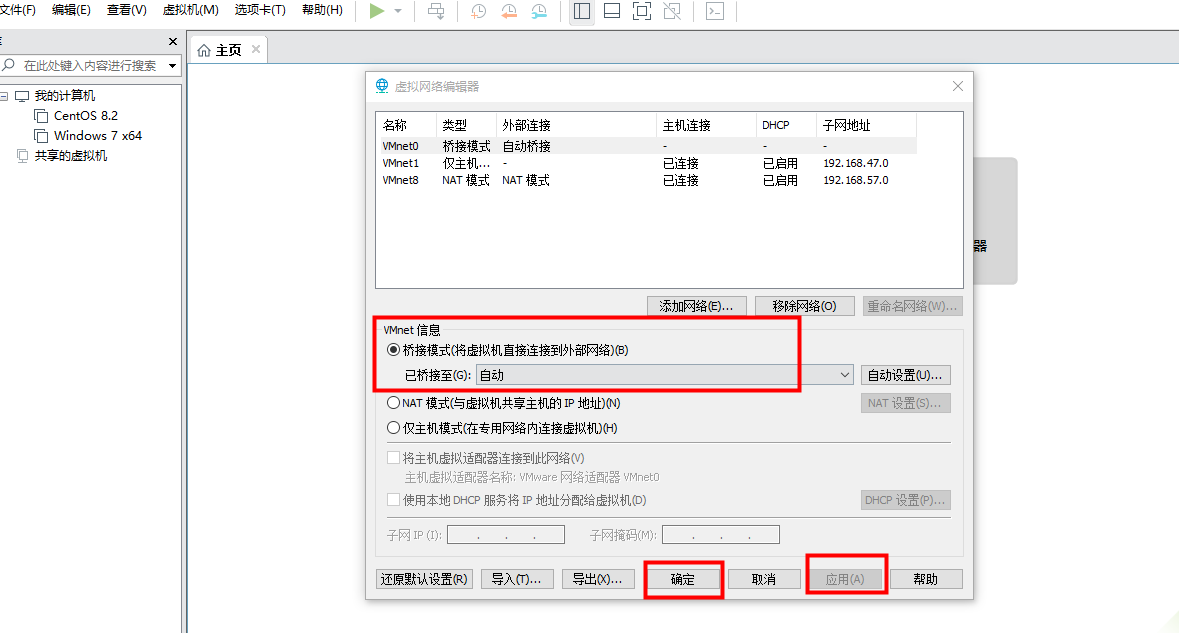Open the library search dropdown arrow
The width and height of the screenshot is (1179, 633).
pyautogui.click(x=172, y=66)
